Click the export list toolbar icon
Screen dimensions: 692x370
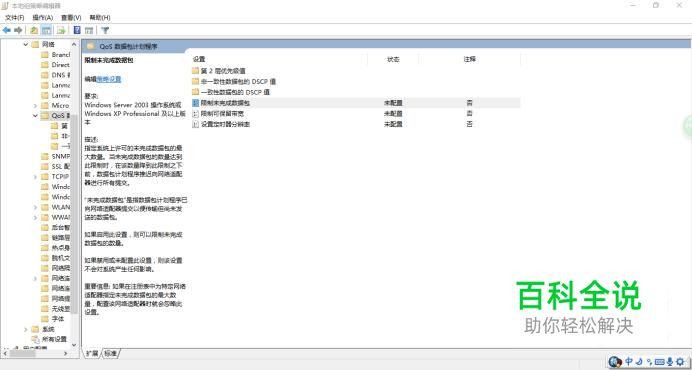pyautogui.click(x=61, y=30)
